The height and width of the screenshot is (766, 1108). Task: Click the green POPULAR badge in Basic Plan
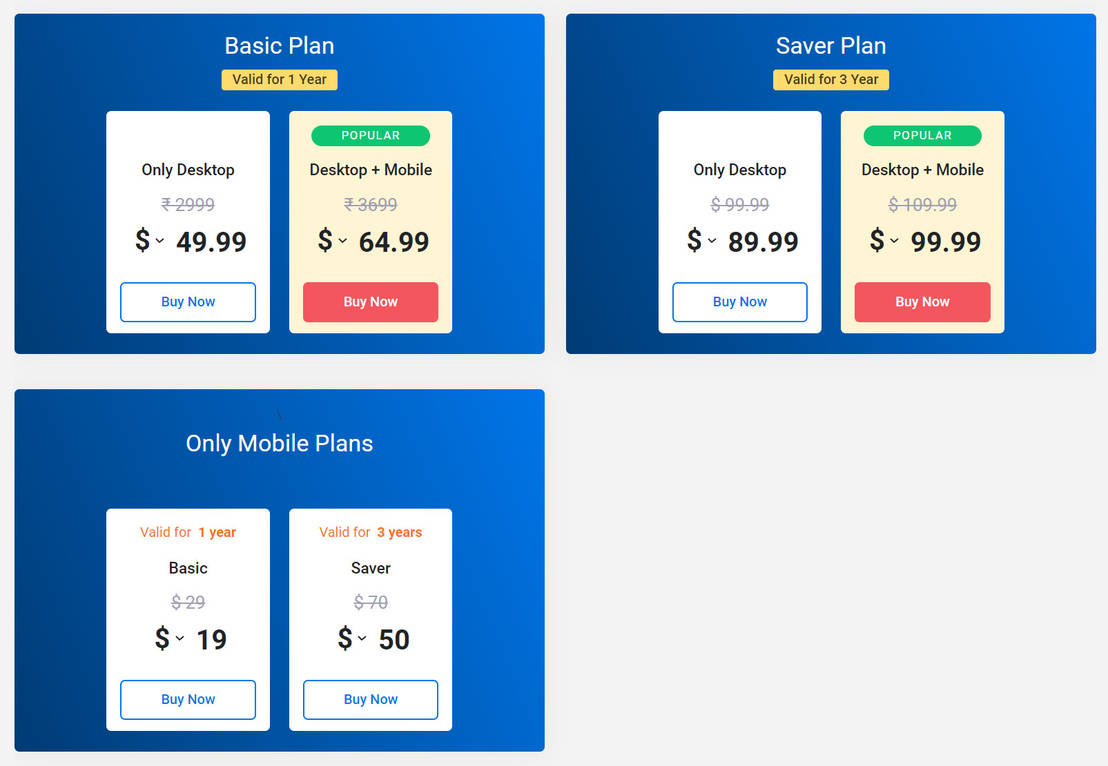click(x=370, y=136)
